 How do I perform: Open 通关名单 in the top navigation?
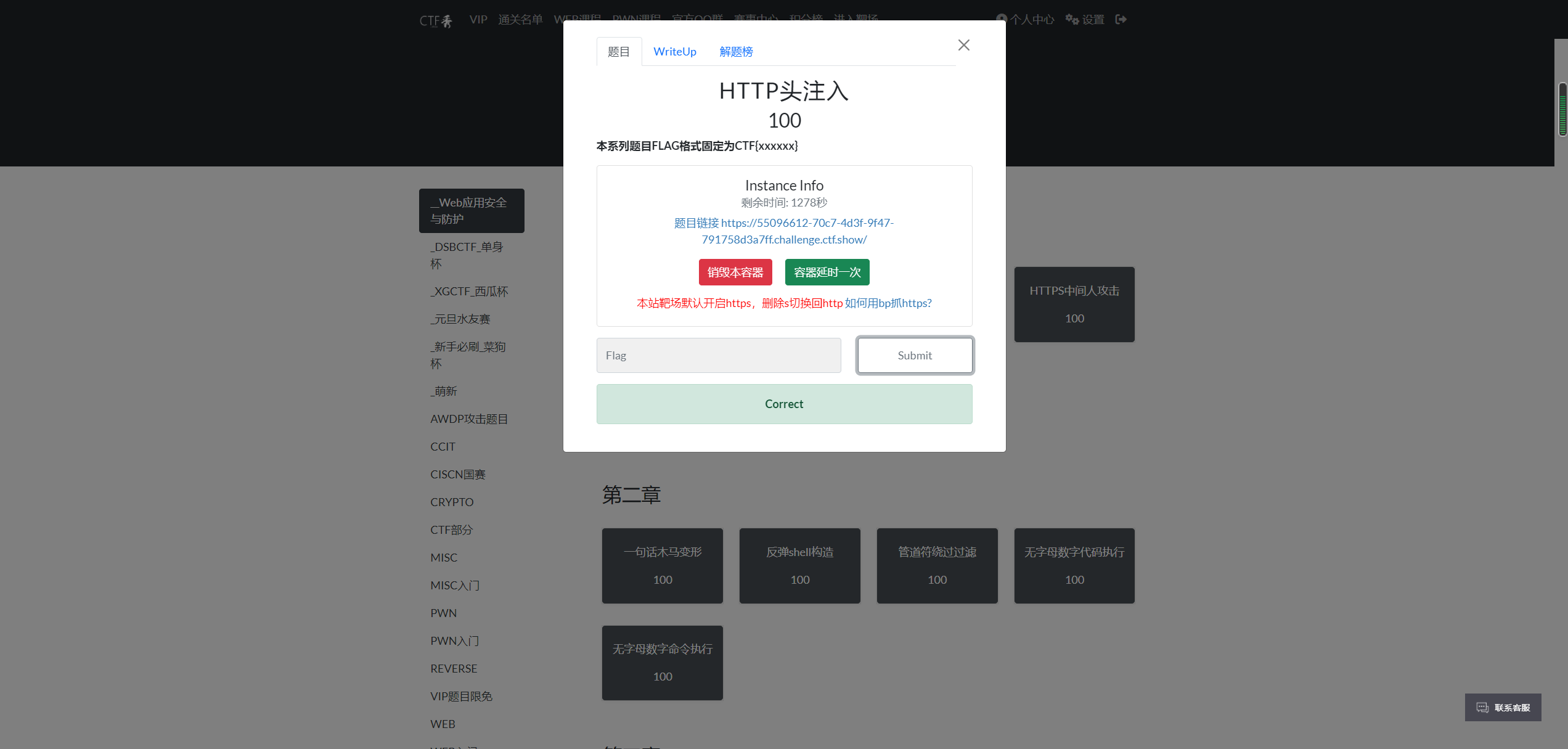click(x=520, y=20)
